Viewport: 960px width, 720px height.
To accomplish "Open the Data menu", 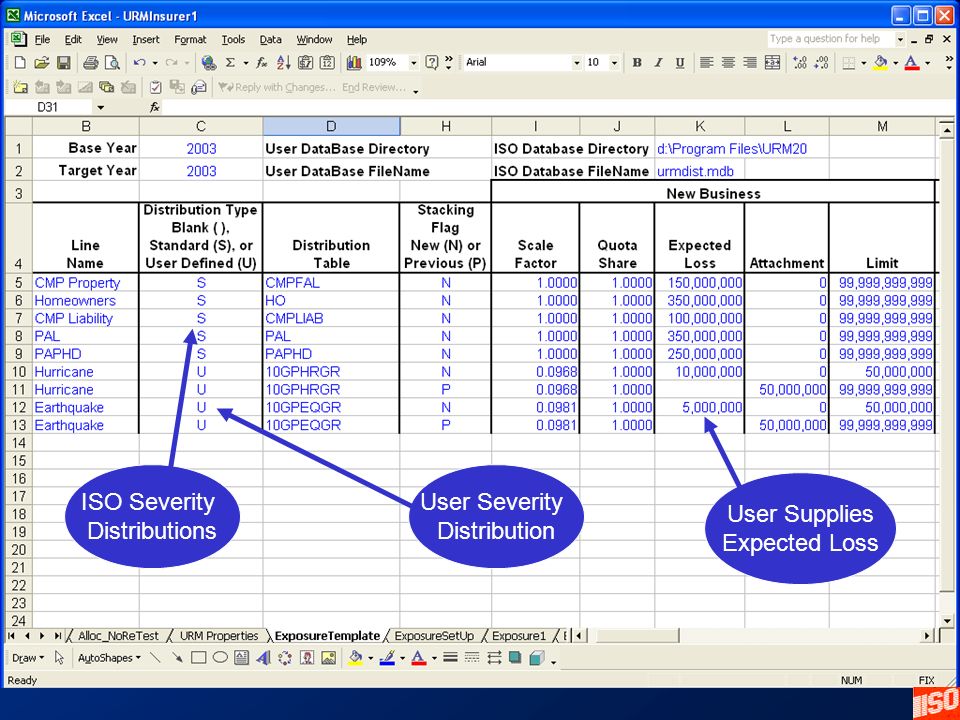I will (x=271, y=39).
